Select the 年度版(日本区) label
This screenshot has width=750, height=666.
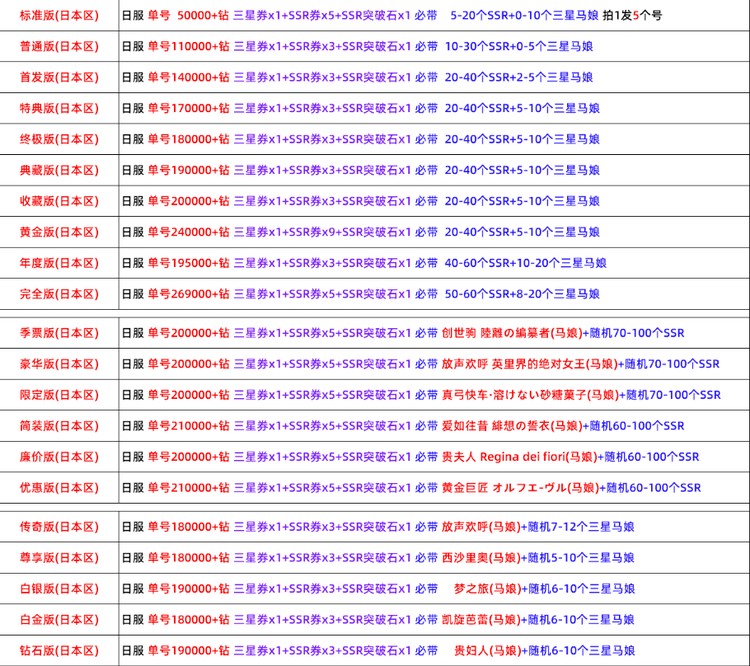[59, 263]
